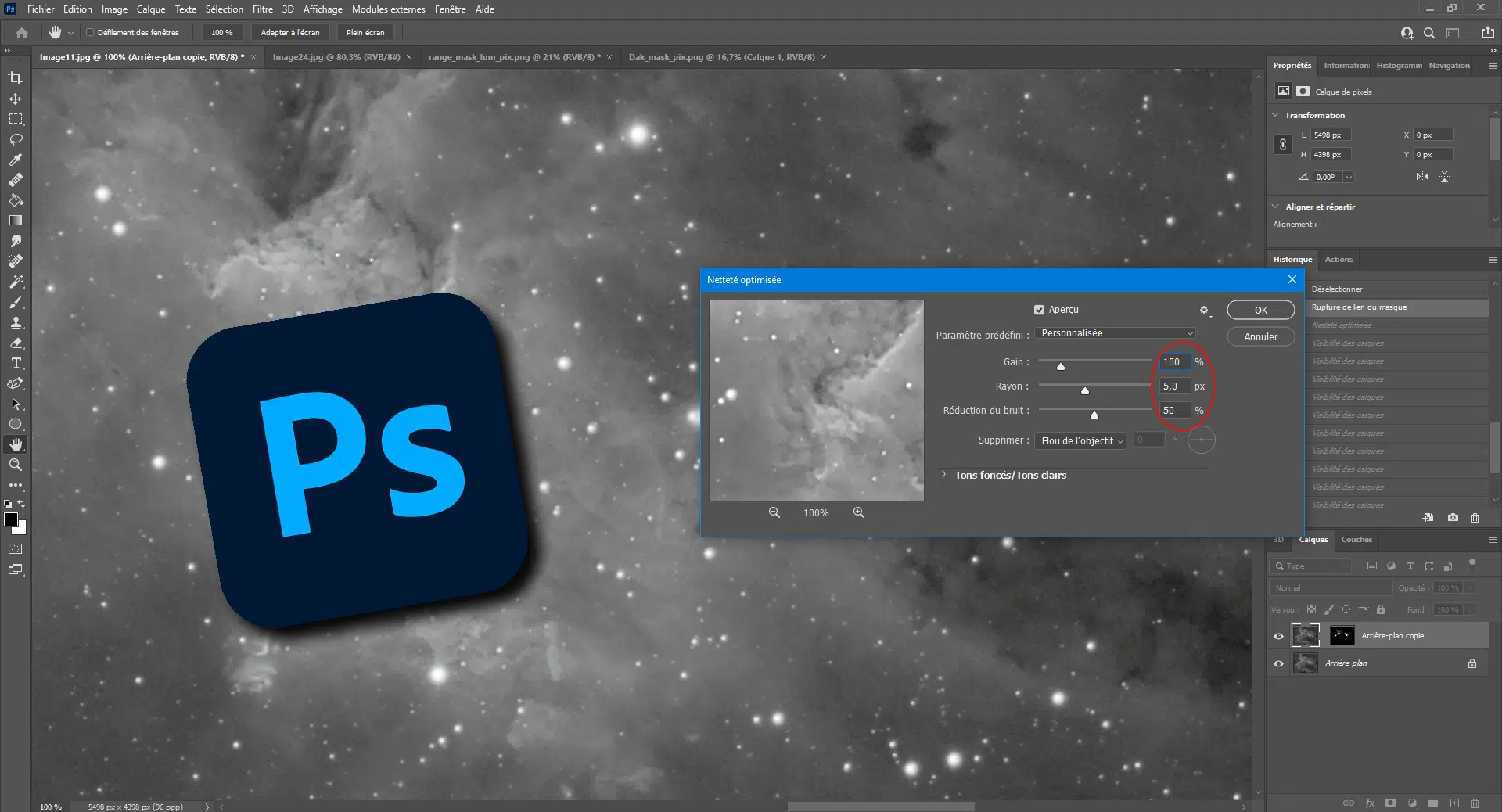Select the Magic Wand tool
The width and height of the screenshot is (1502, 812).
(16, 282)
